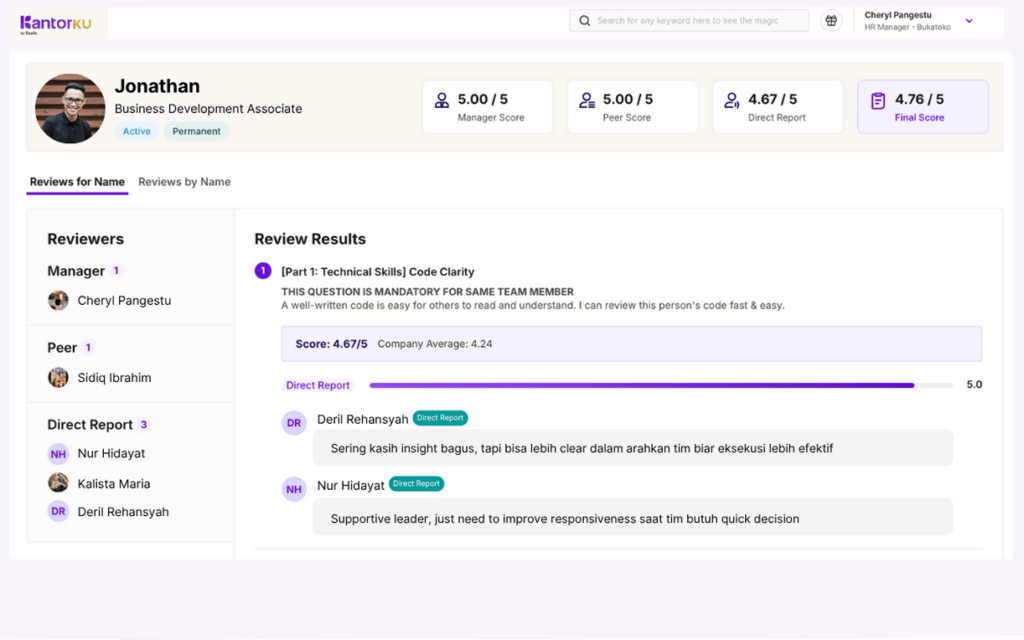Click the Direct Report announcement icon
Screen dimensions: 1024x640
click(x=732, y=99)
